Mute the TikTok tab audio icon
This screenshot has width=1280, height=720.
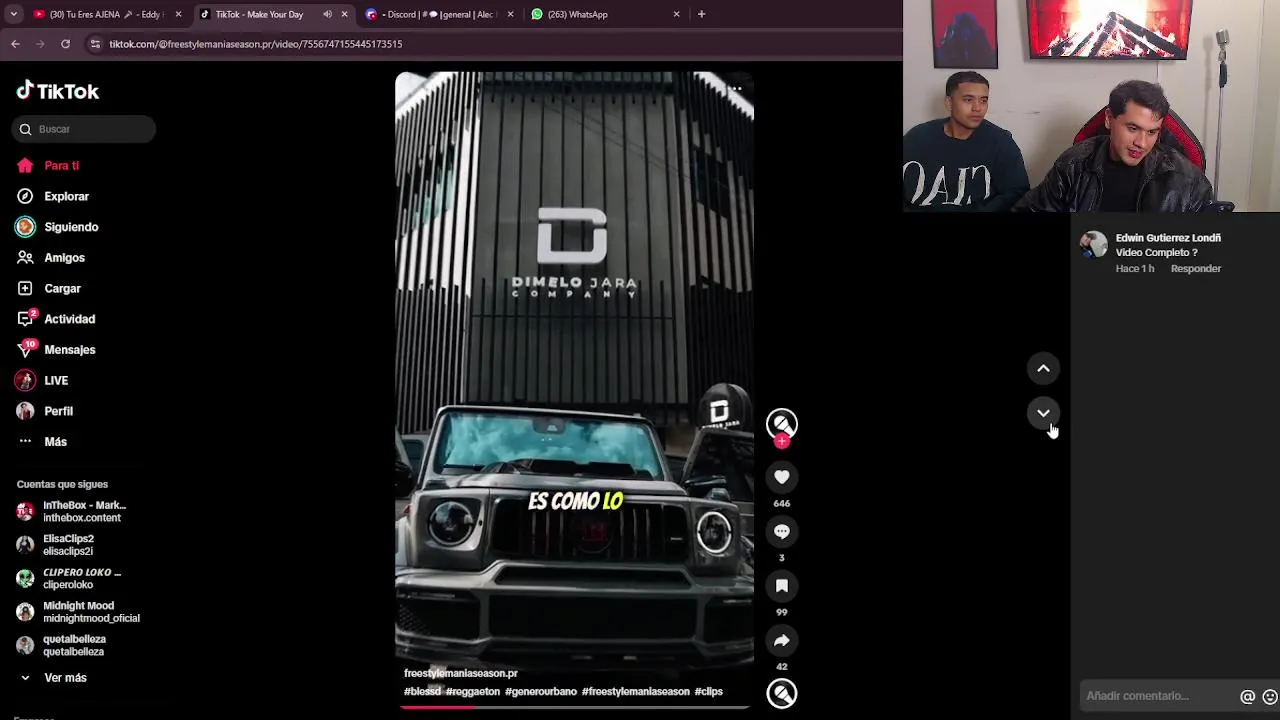[327, 15]
